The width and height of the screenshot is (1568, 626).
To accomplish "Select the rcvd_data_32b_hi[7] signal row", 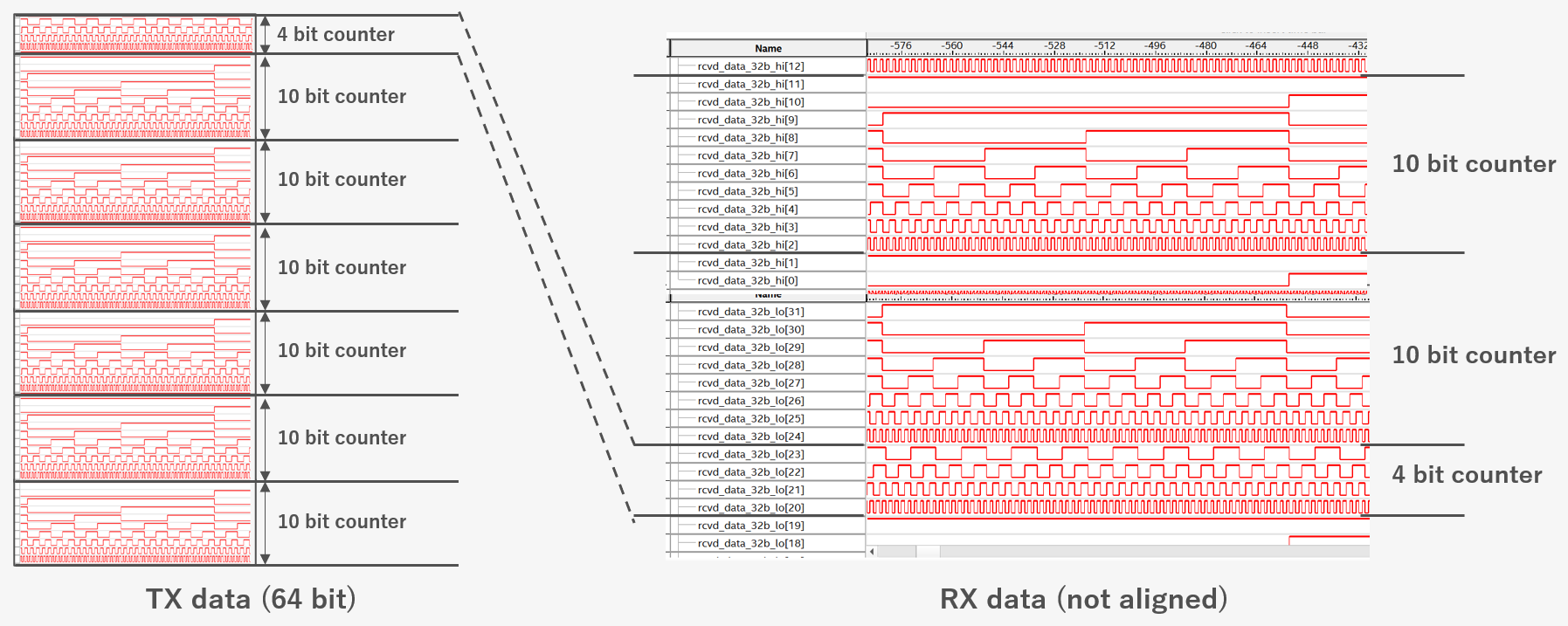I will click(x=747, y=155).
